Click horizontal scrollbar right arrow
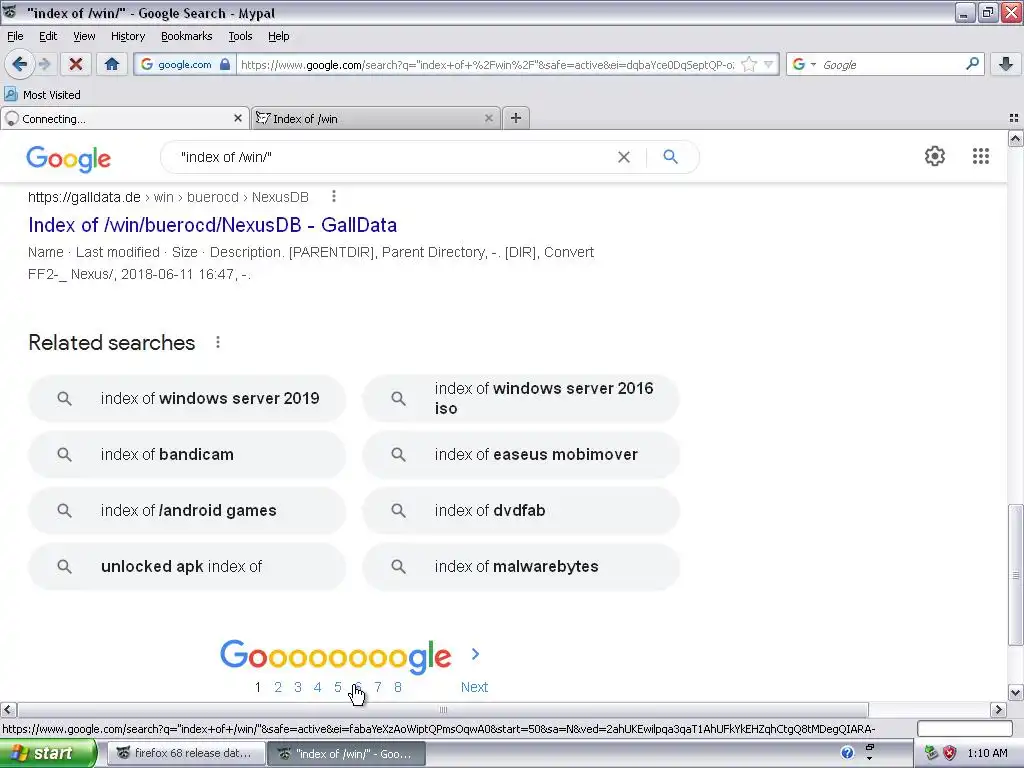Viewport: 1024px width, 768px height. [x=998, y=709]
